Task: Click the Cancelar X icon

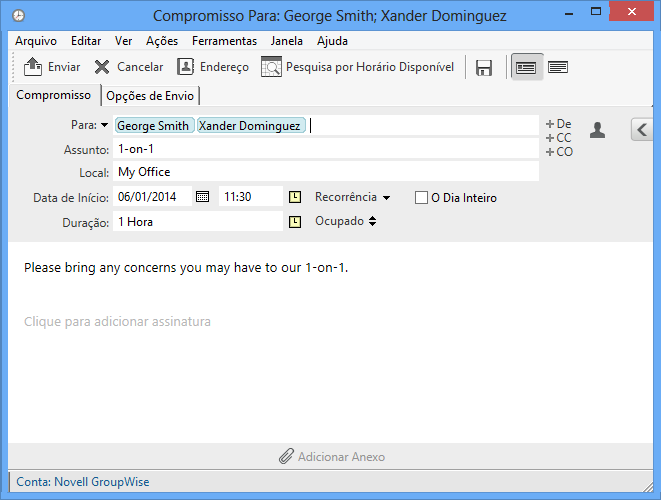Action: click(102, 67)
